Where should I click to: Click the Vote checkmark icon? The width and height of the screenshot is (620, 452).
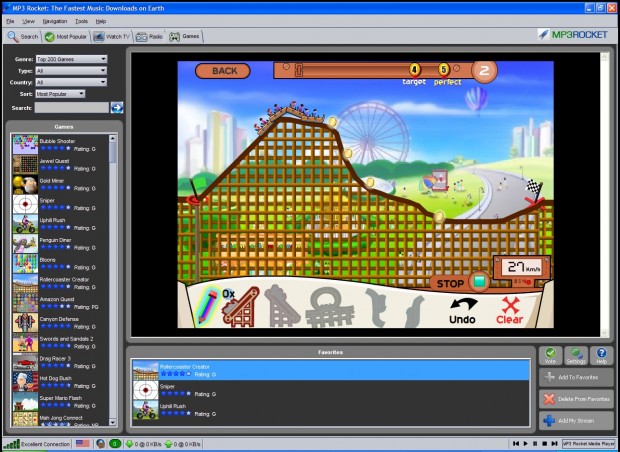[550, 355]
